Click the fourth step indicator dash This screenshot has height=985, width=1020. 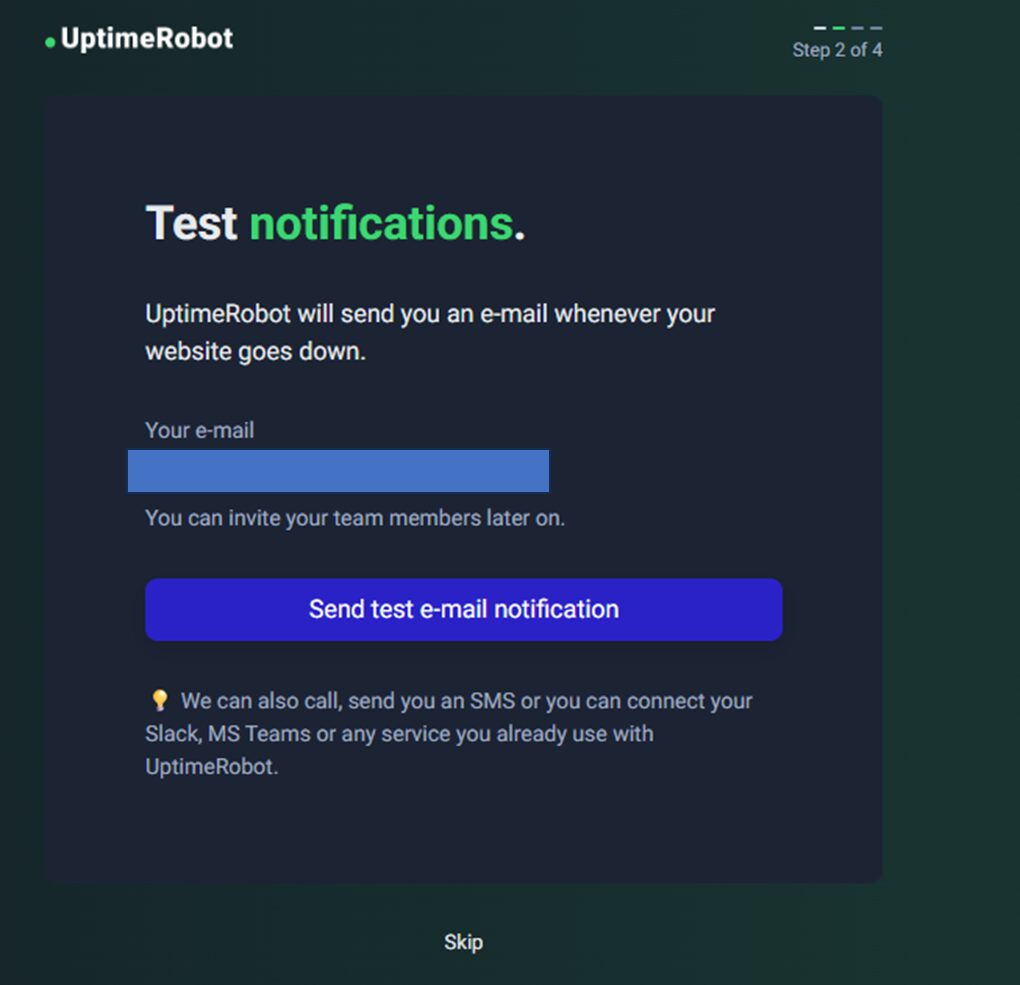(876, 28)
